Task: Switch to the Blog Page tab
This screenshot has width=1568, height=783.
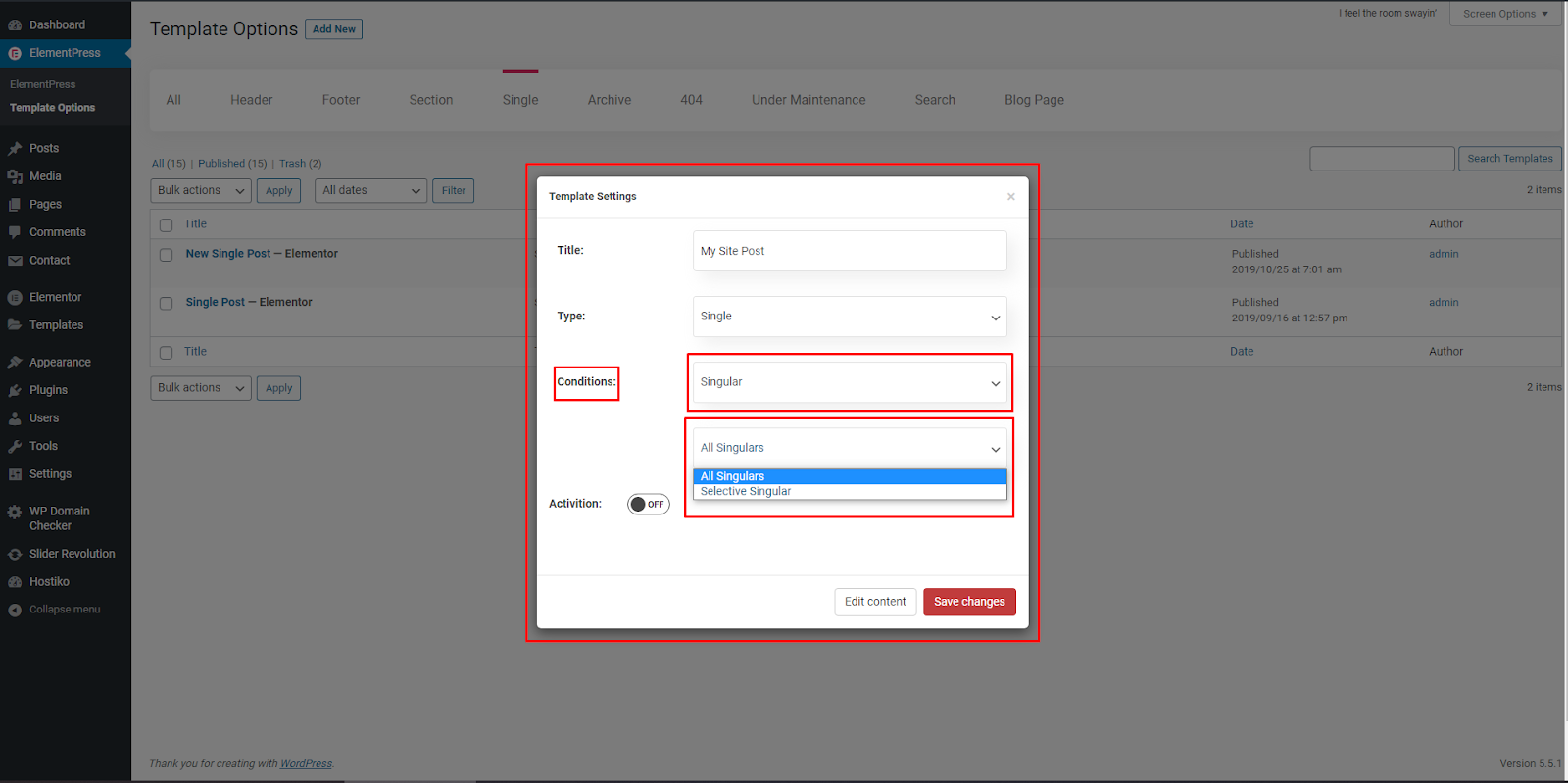Action: pos(1034,100)
